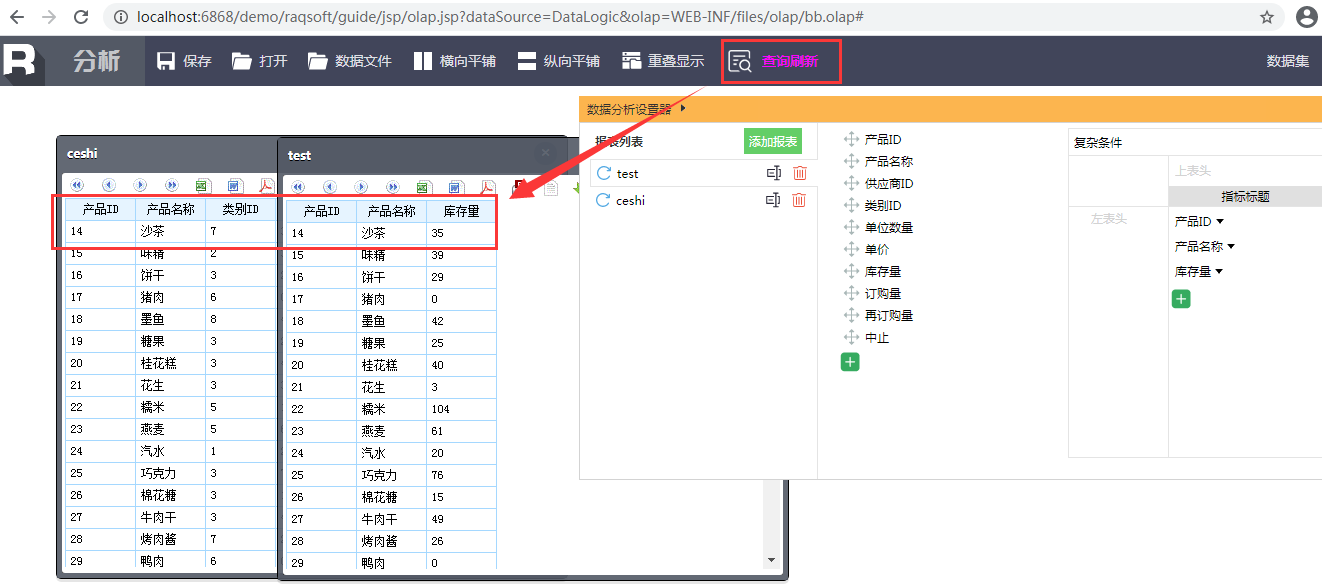The image size is (1322, 585).
Task: Export ceshi report to Word
Action: [x=234, y=185]
